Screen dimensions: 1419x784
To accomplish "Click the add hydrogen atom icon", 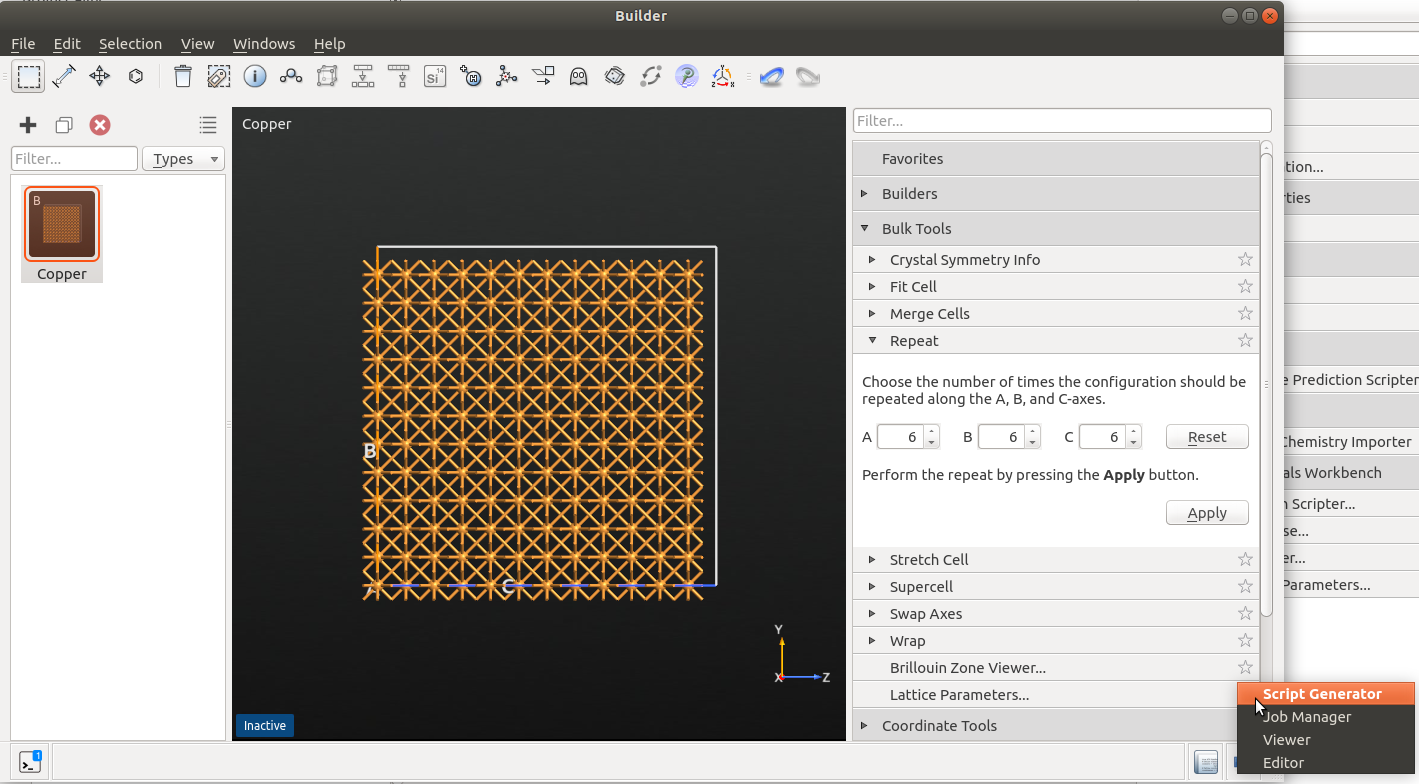I will pyautogui.click(x=471, y=76).
